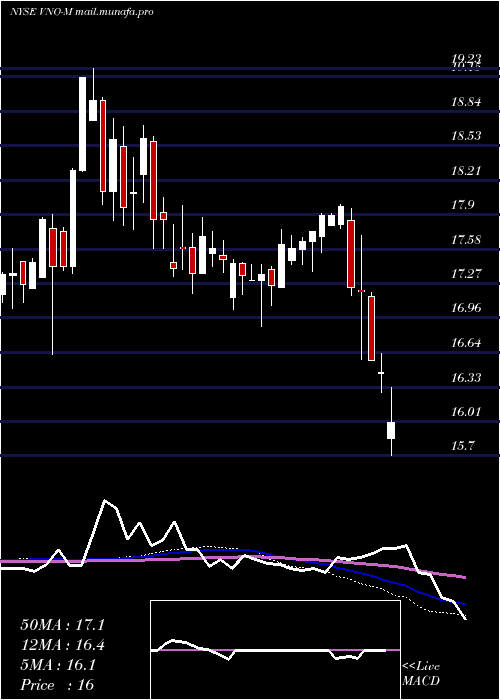Select the 18.53 price axis label
Screen dimensions: 500x700
click(466, 136)
